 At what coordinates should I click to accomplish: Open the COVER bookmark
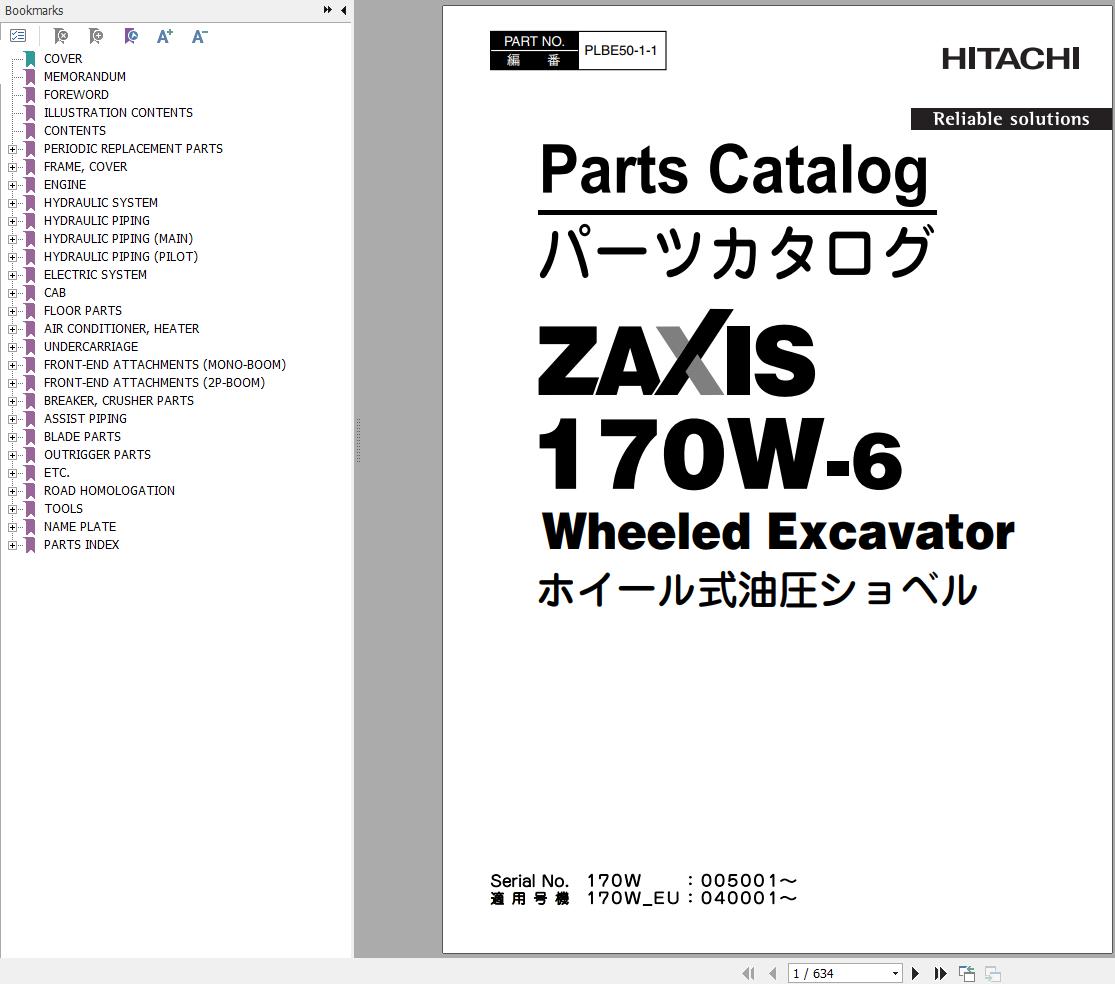click(63, 58)
